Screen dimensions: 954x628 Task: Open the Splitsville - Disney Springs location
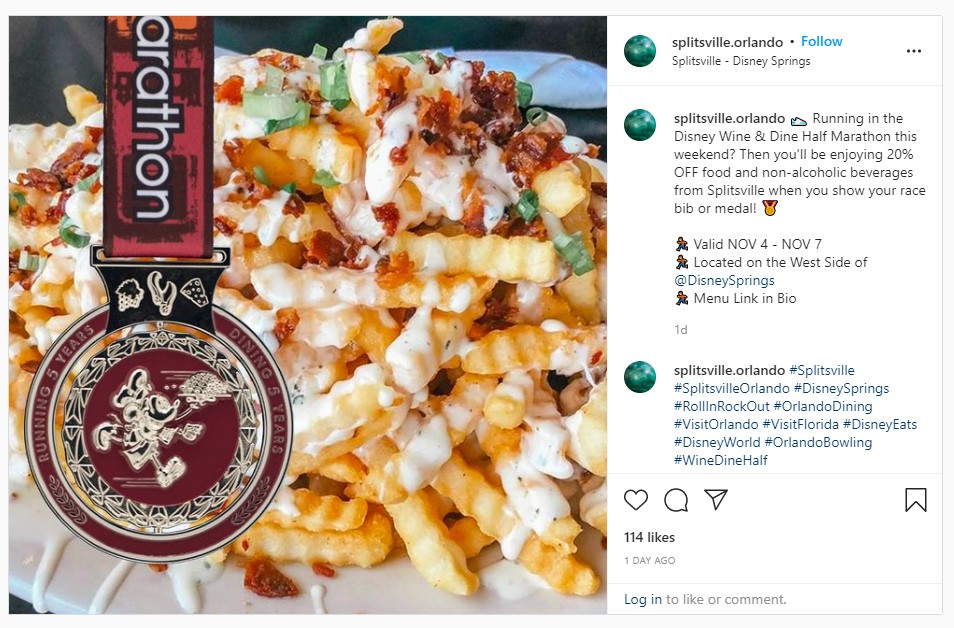coord(741,61)
